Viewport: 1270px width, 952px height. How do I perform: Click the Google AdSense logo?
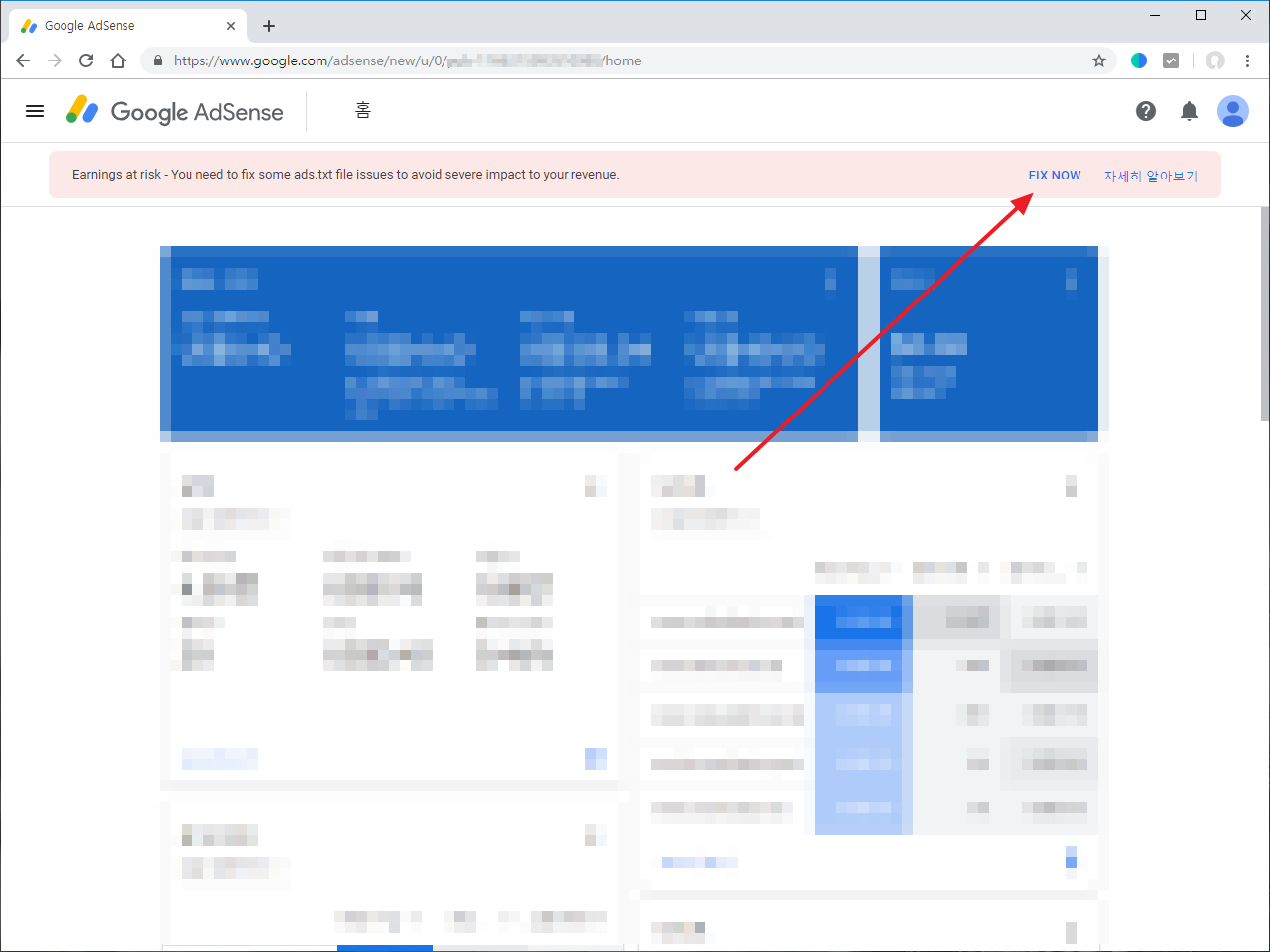(175, 111)
